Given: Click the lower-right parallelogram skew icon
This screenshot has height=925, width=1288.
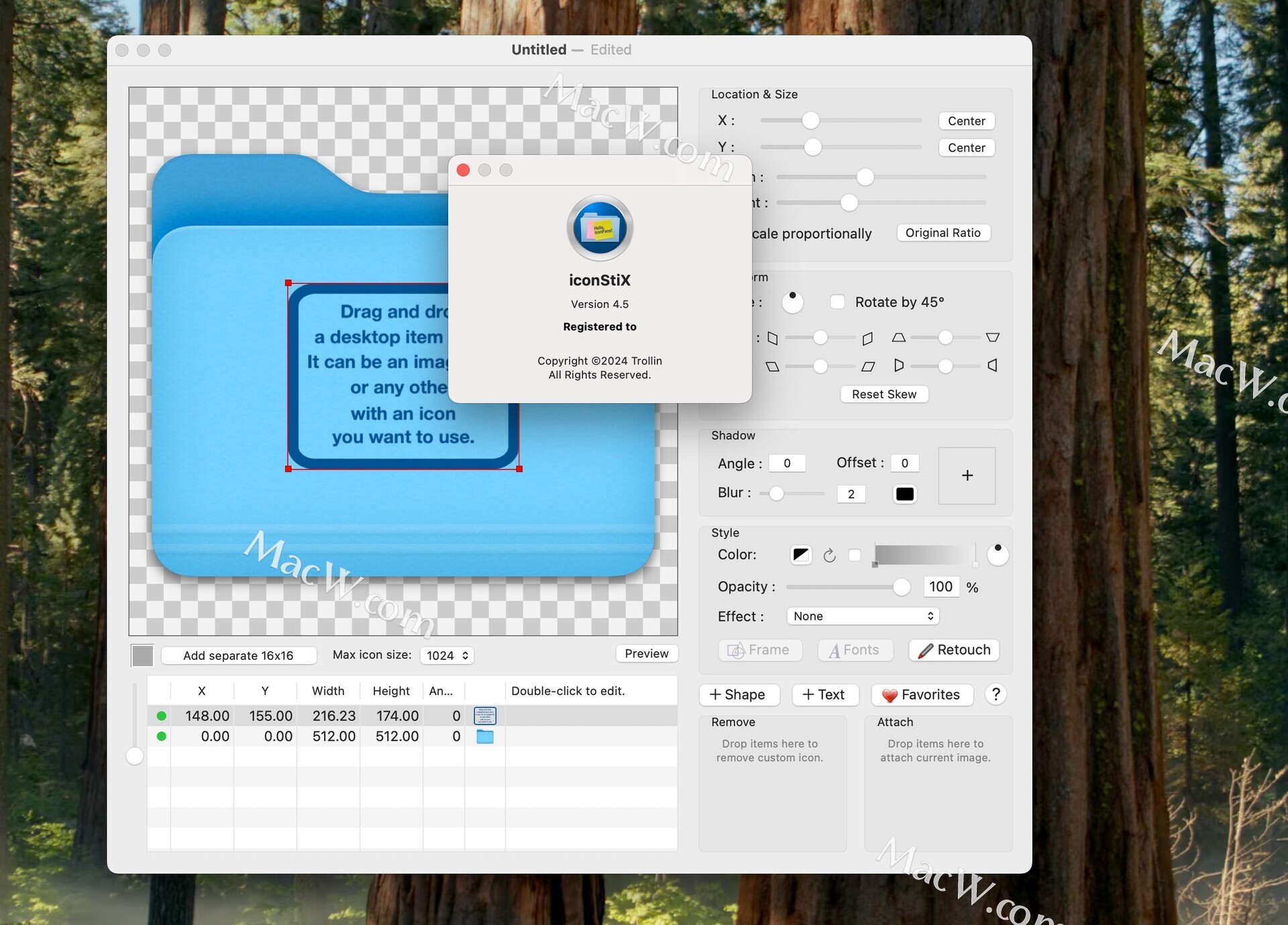Looking at the screenshot, I should point(868,366).
